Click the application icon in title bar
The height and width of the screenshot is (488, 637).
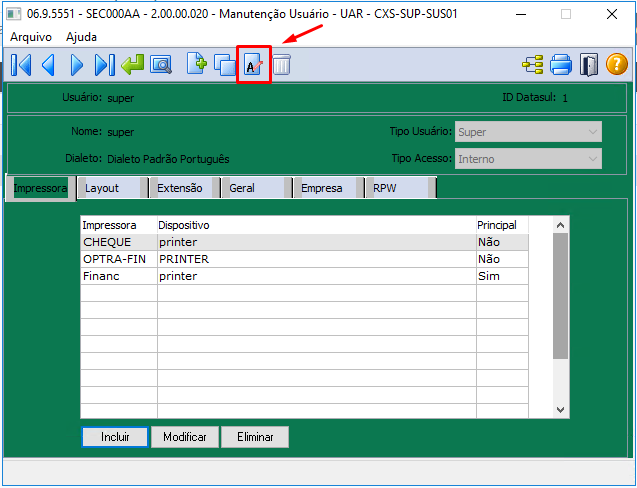coord(14,14)
